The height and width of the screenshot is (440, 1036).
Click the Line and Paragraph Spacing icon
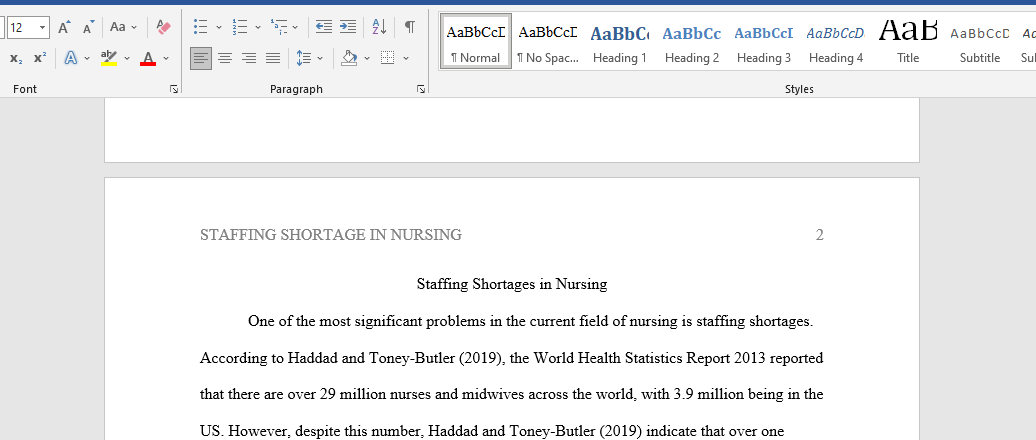303,58
